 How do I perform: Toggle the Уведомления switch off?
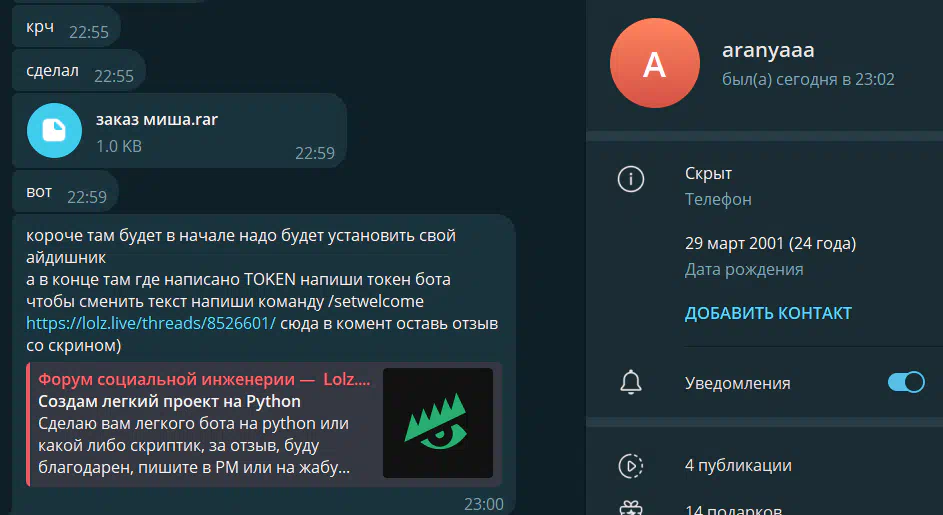tap(906, 383)
